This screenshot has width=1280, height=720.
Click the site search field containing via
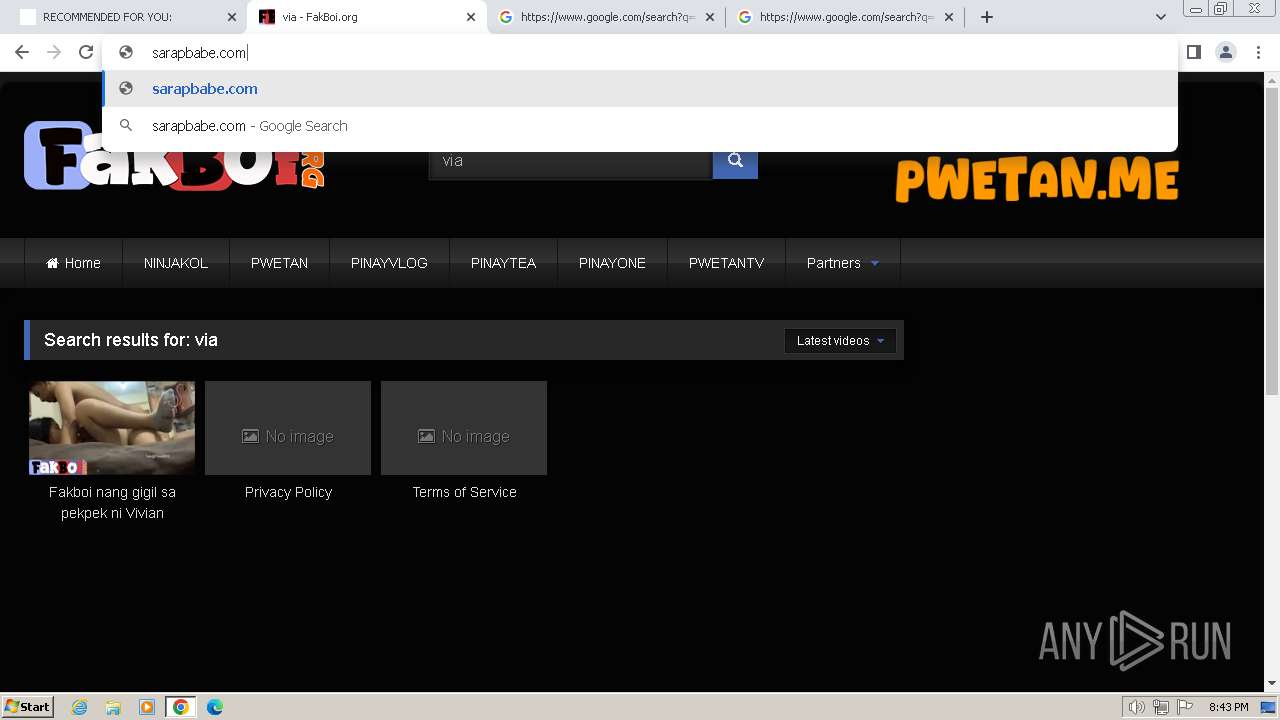570,161
